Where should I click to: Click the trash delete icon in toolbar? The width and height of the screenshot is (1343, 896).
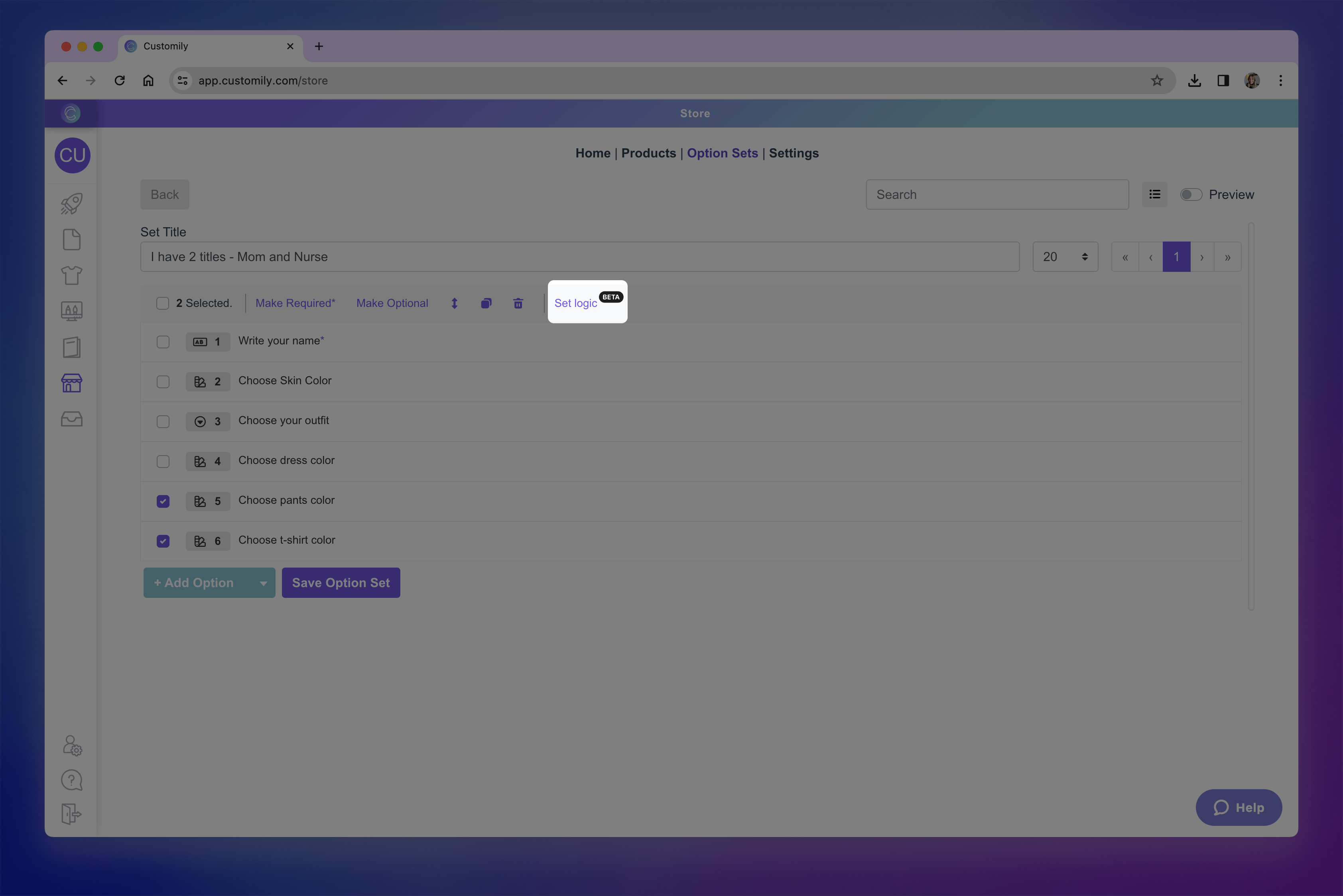point(518,303)
